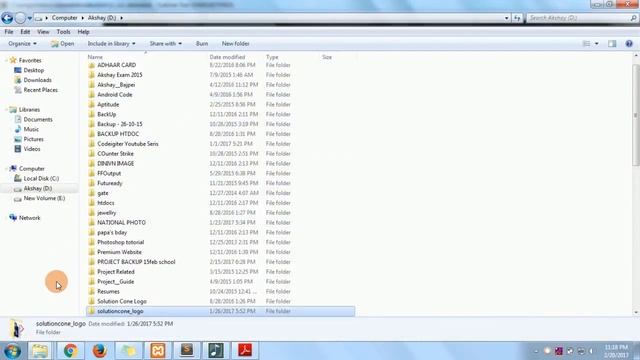640x360 pixels.
Task: Select the ADHAAR CARD folder icon
Action: [91, 65]
